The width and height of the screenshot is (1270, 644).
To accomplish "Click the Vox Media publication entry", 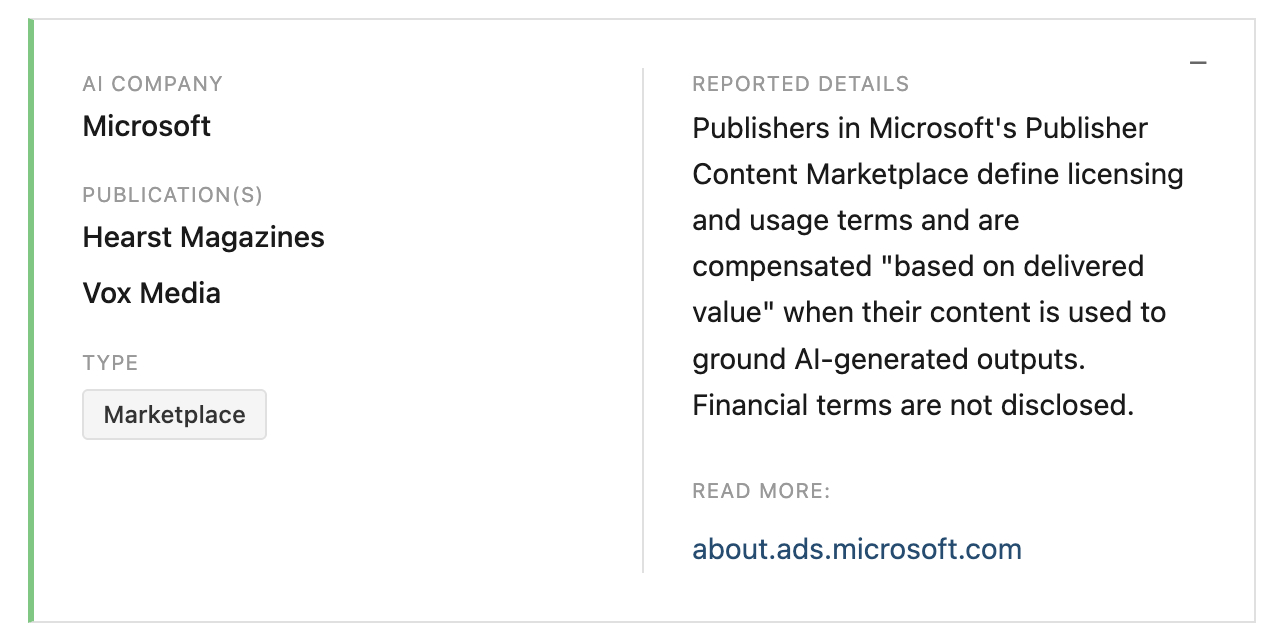I will click(151, 293).
